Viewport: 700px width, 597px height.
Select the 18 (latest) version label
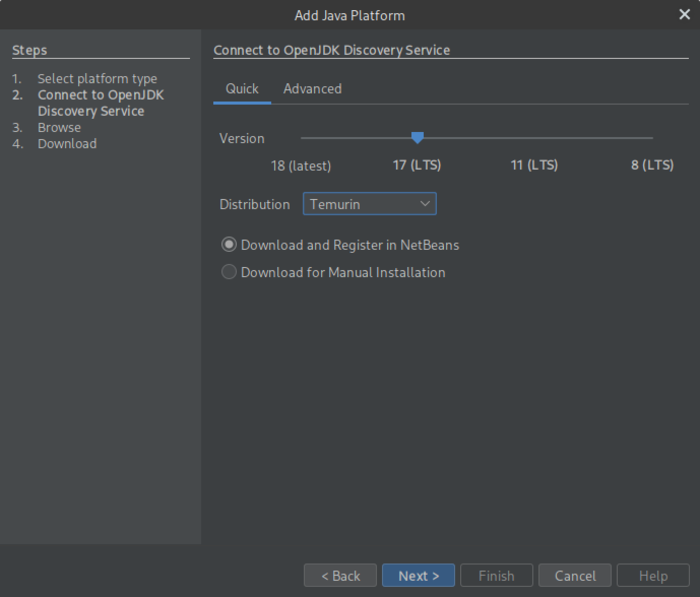click(x=301, y=165)
